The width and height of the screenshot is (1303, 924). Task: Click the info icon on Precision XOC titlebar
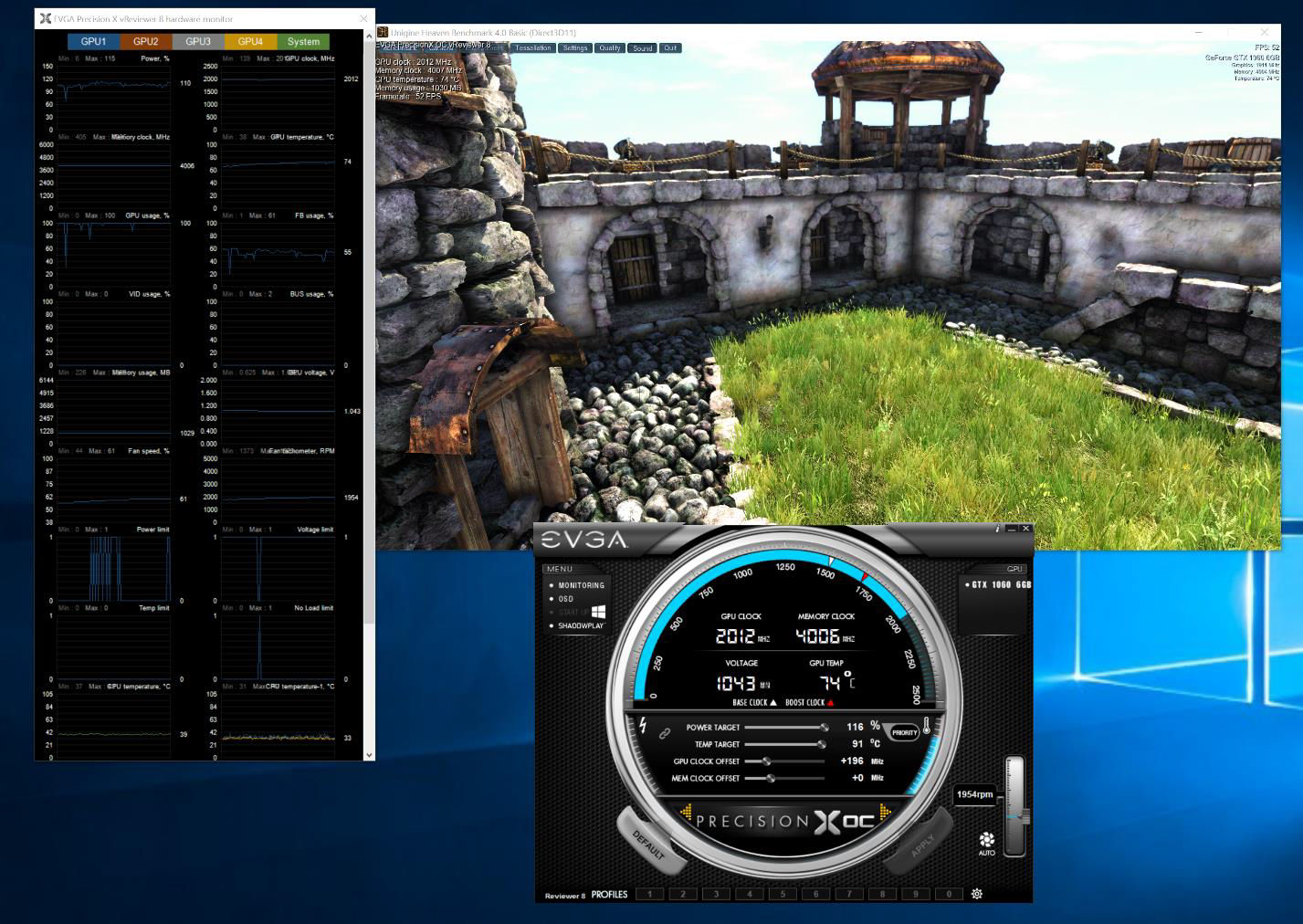click(998, 529)
